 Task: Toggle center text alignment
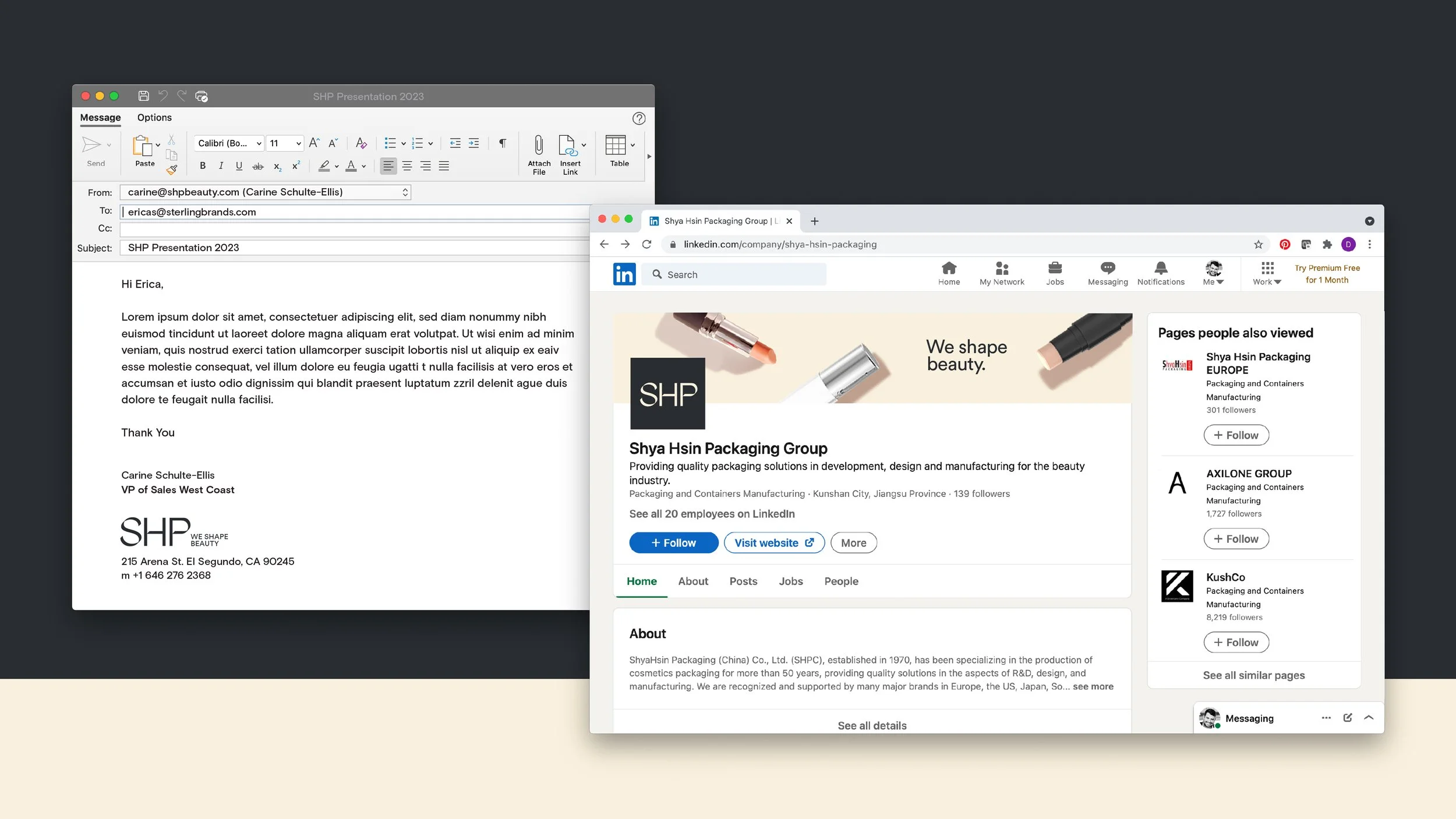tap(407, 166)
